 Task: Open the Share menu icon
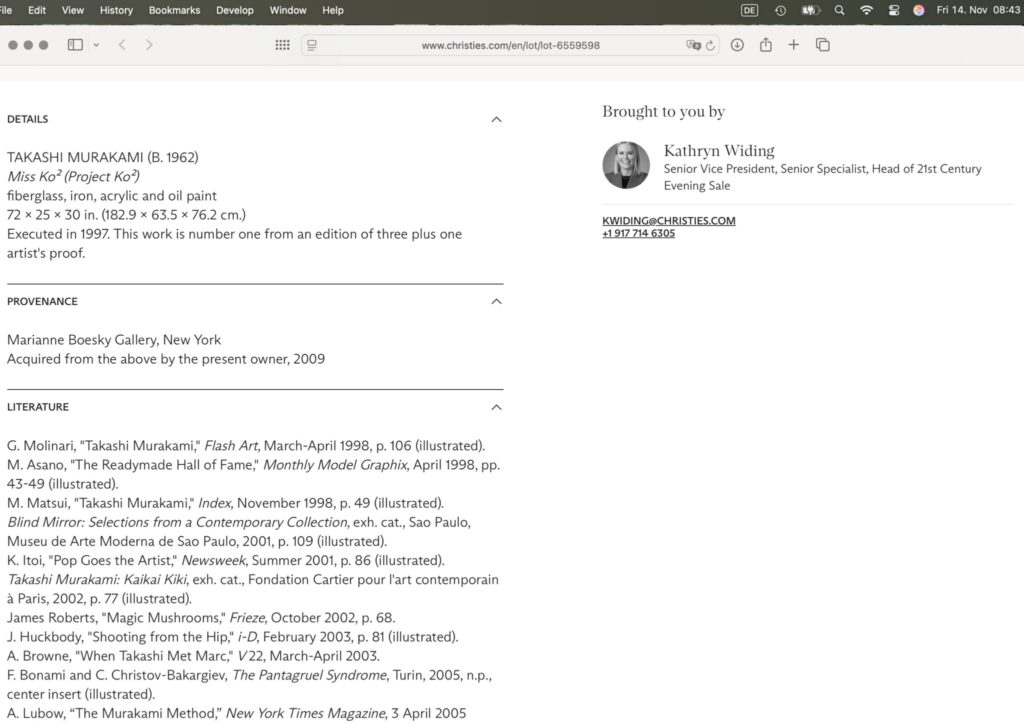coord(766,45)
